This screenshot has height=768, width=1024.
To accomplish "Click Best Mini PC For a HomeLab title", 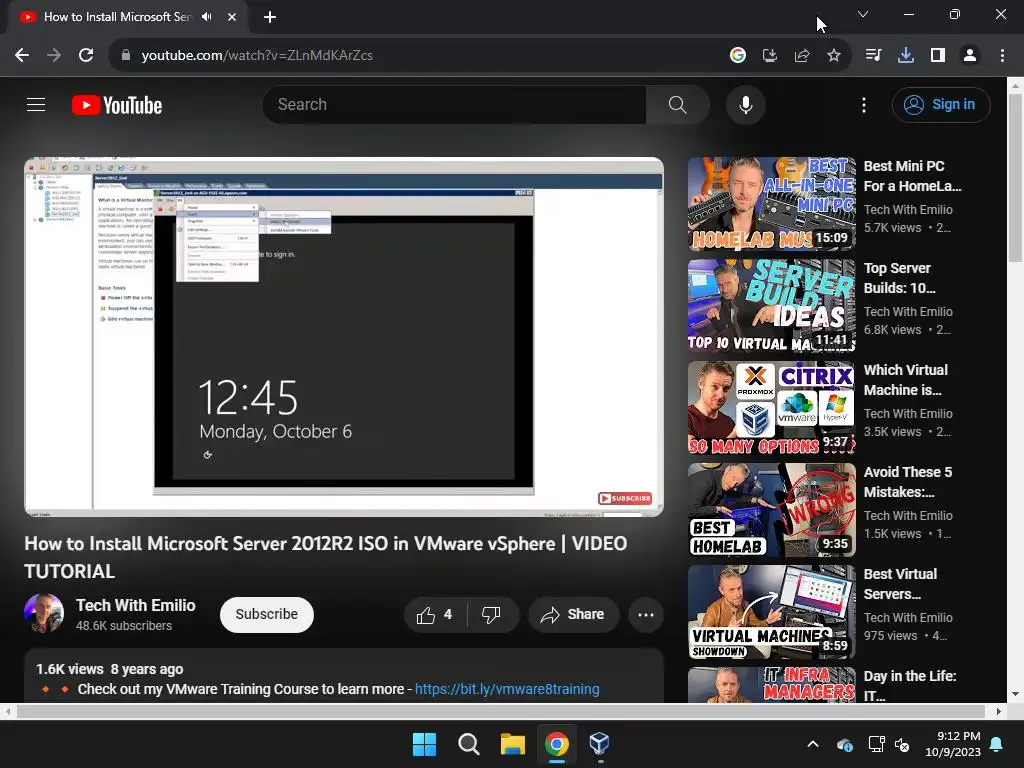I will click(912, 176).
